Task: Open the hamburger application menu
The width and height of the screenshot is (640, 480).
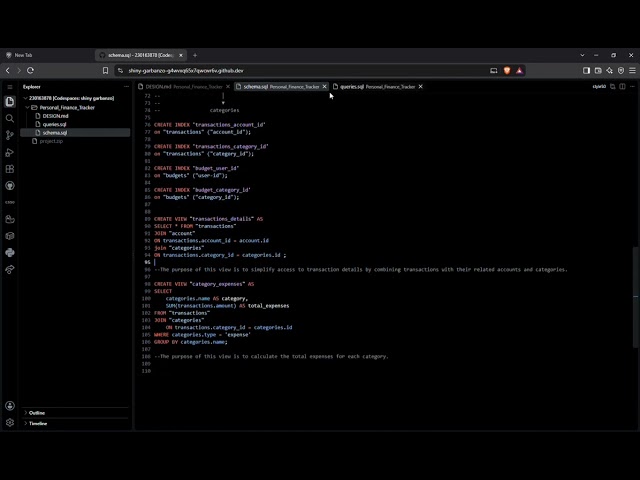Action: [x=10, y=87]
